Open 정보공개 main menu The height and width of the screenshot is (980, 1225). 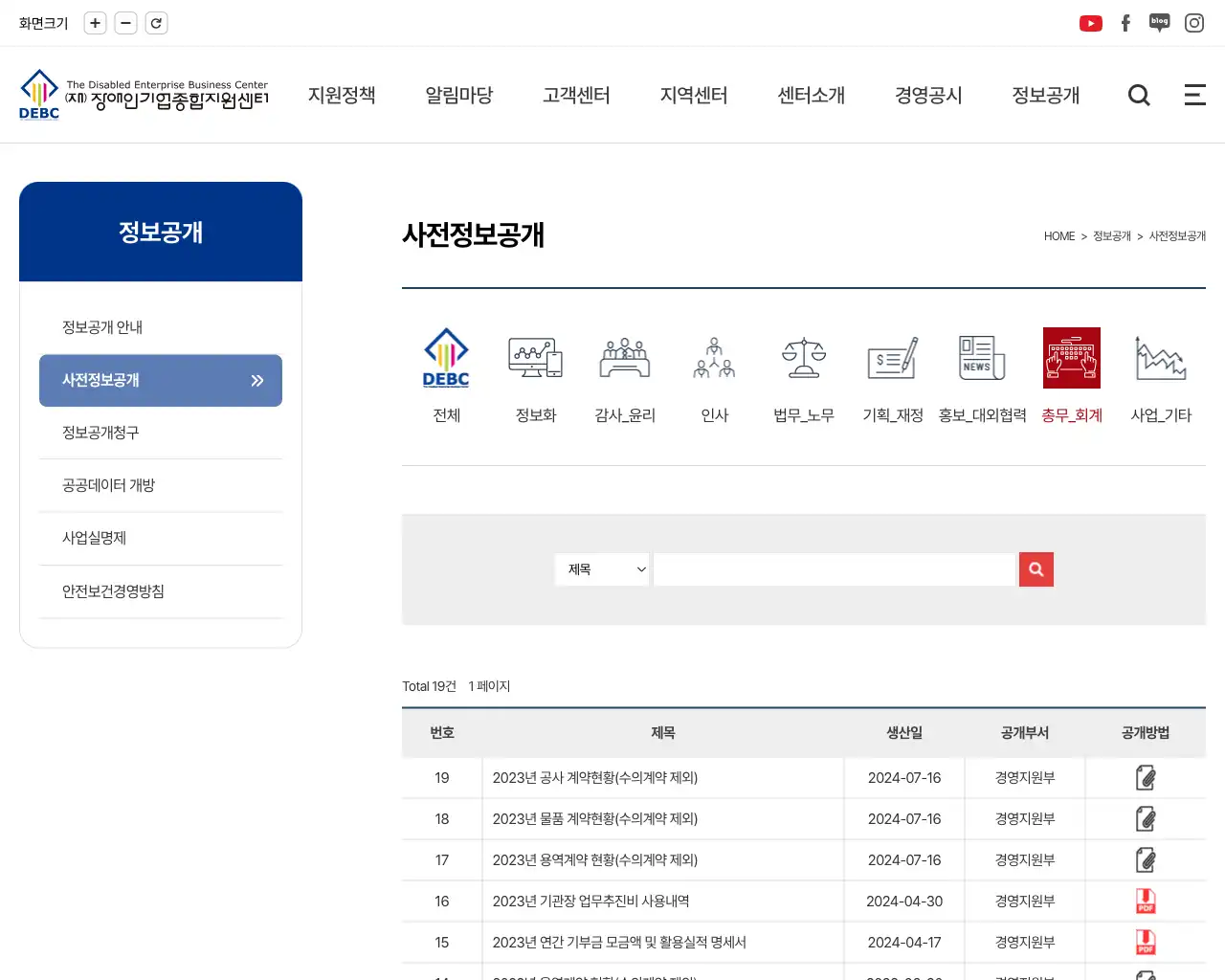coord(1046,95)
